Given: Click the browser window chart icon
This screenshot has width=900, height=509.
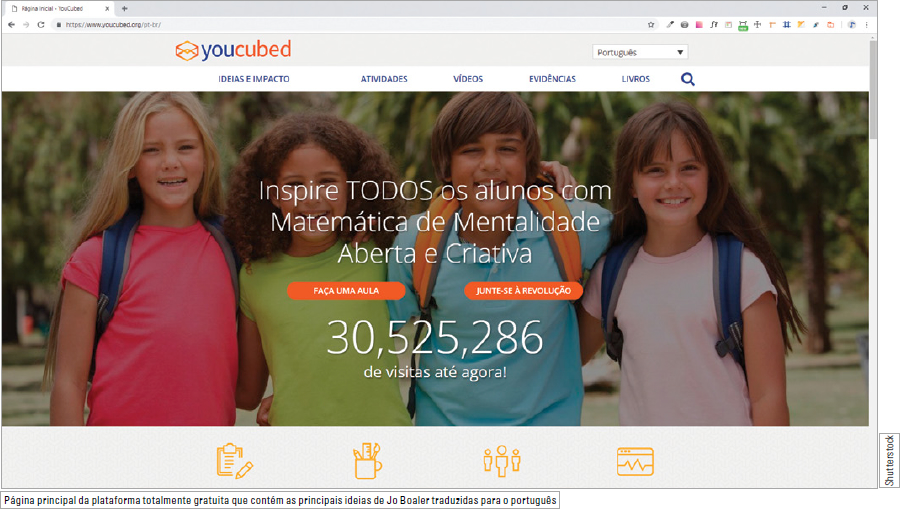Looking at the screenshot, I should 635,460.
